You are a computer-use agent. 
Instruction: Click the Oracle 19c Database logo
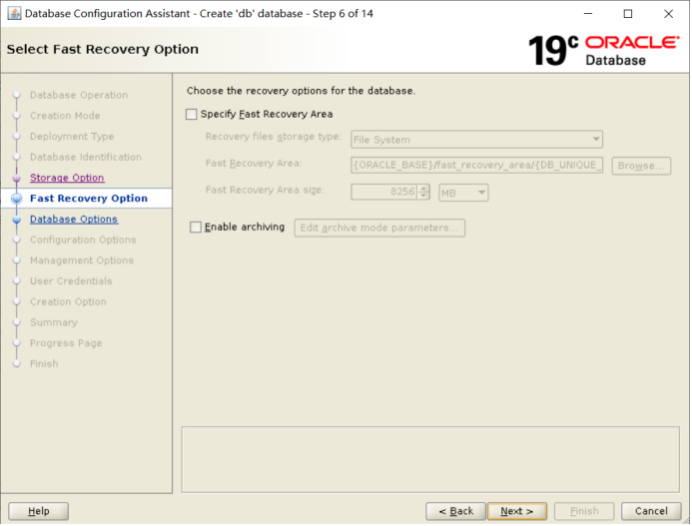click(x=603, y=50)
